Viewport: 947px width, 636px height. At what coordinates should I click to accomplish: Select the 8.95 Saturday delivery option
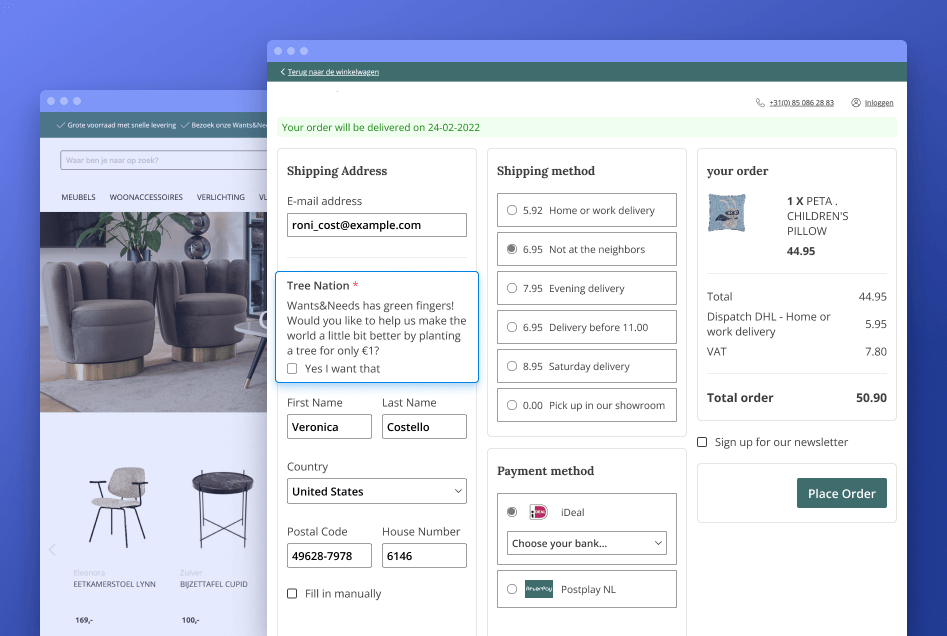coord(510,366)
